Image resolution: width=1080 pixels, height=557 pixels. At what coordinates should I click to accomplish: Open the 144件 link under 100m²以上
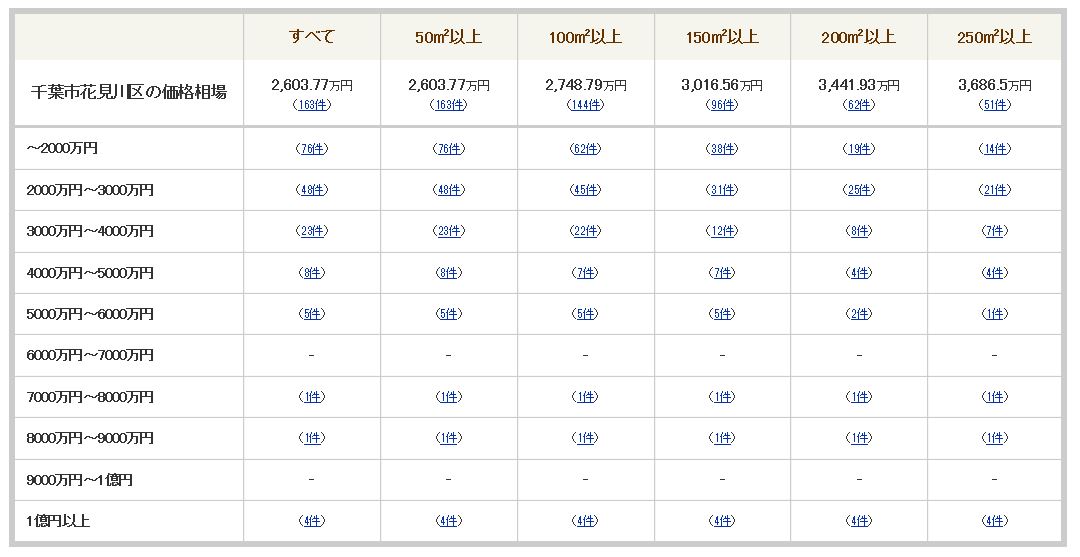tap(585, 105)
